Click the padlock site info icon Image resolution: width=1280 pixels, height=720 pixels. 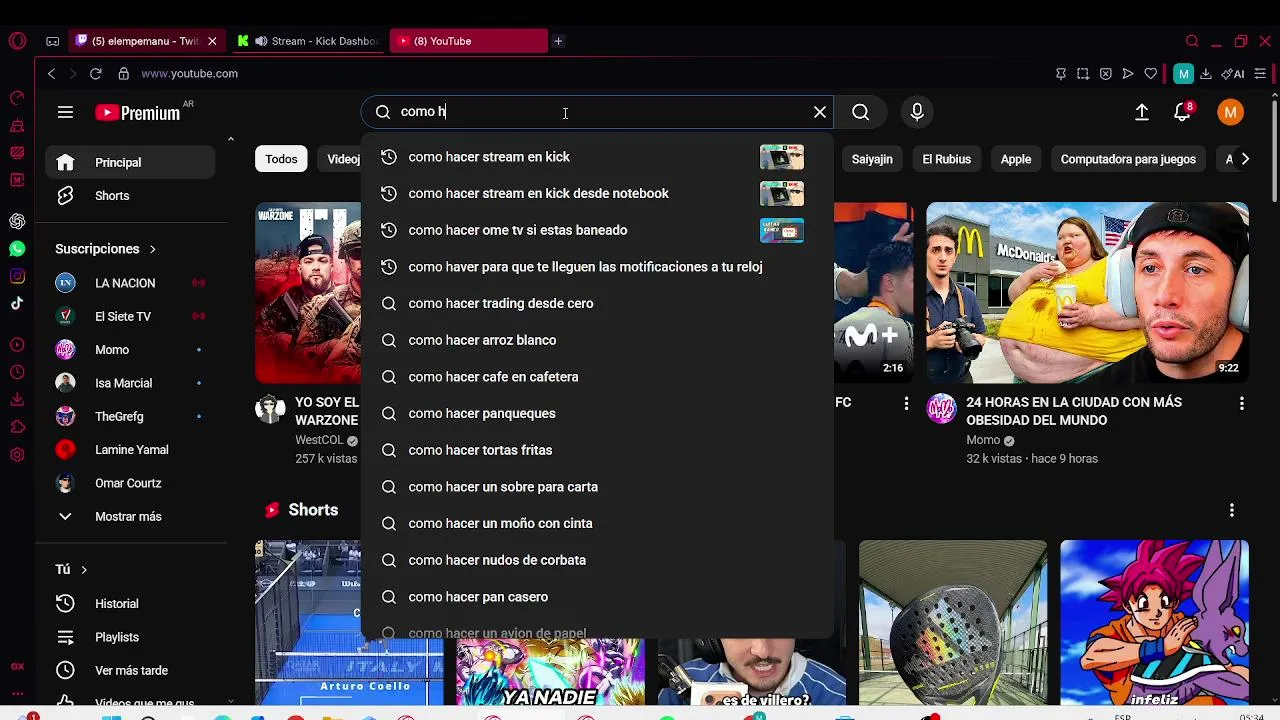coord(124,73)
